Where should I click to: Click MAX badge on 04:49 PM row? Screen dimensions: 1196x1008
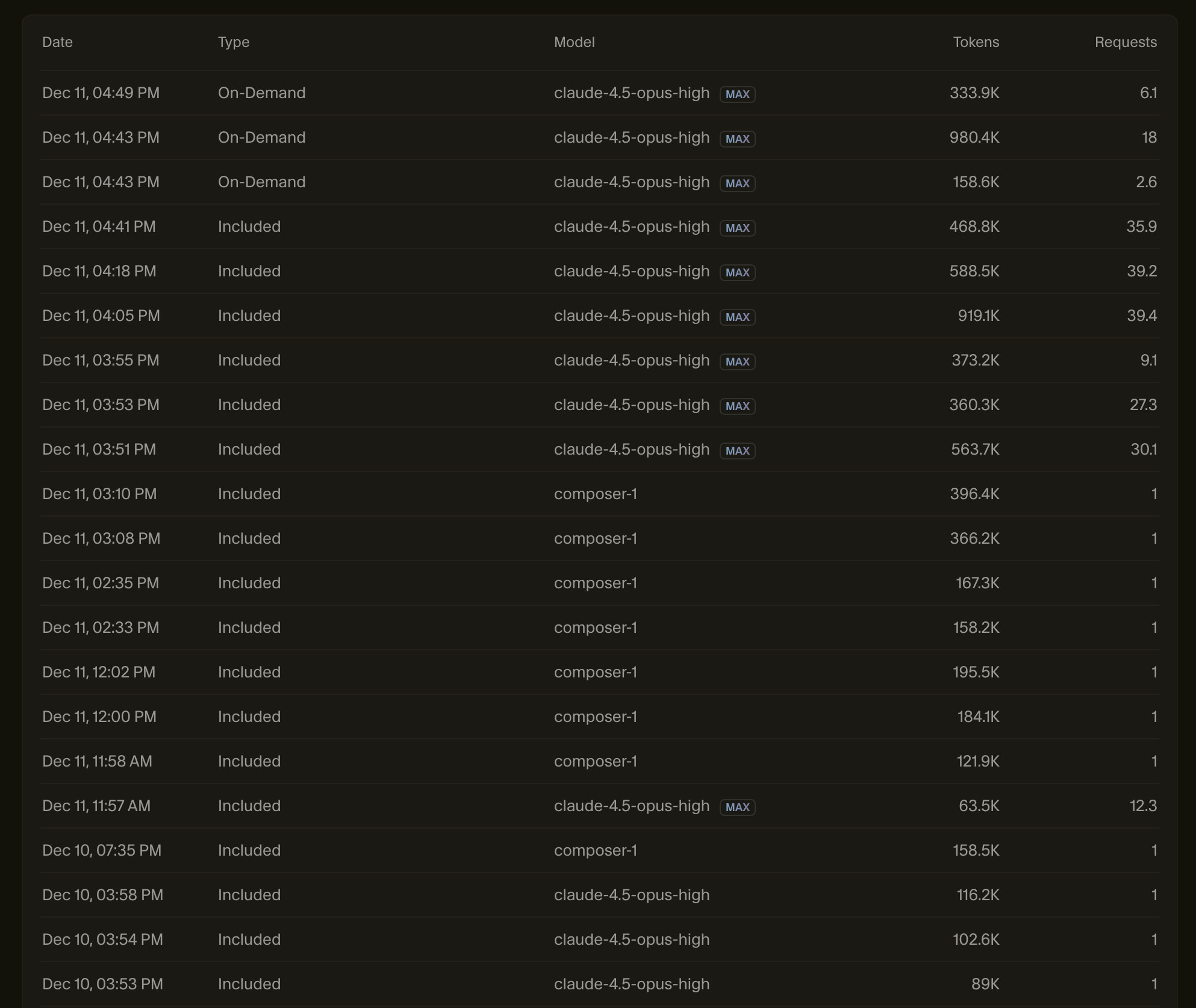(x=737, y=95)
